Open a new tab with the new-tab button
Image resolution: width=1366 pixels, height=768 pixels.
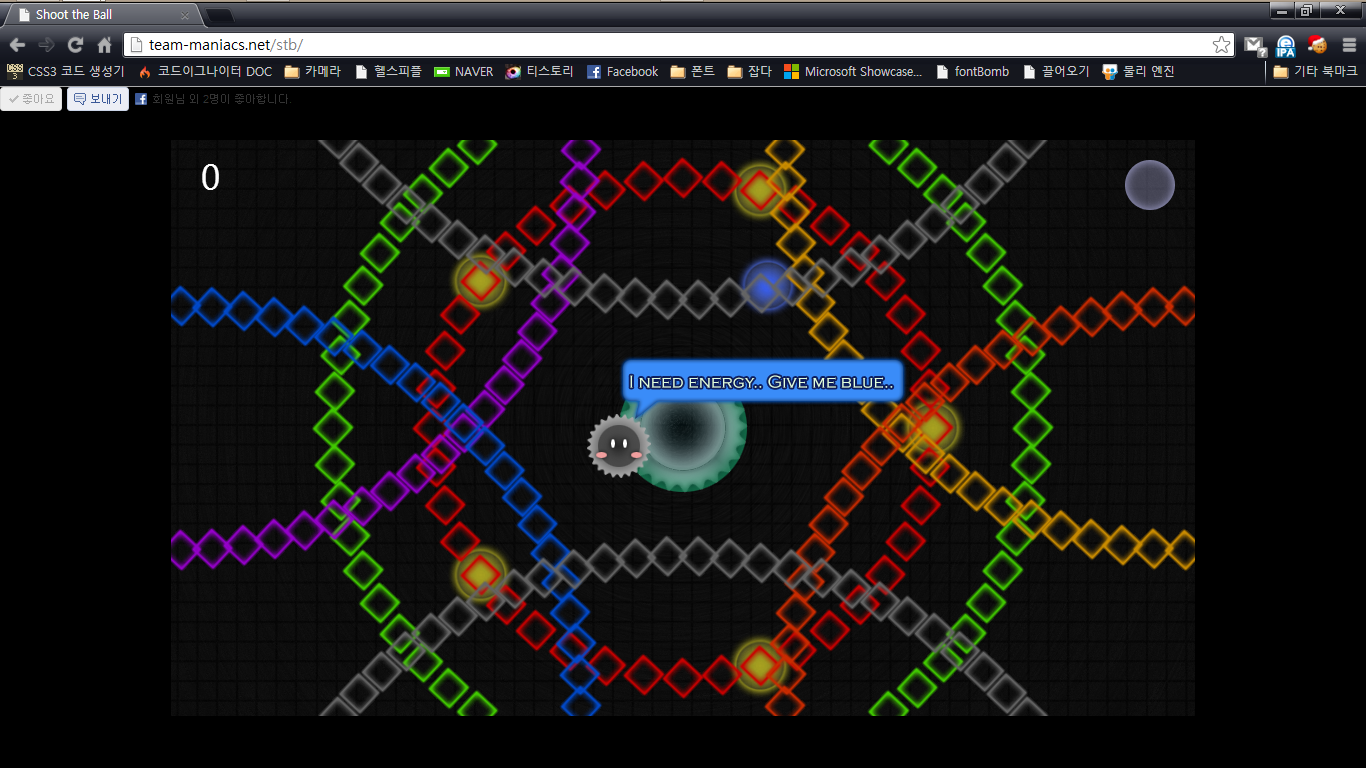click(x=219, y=15)
